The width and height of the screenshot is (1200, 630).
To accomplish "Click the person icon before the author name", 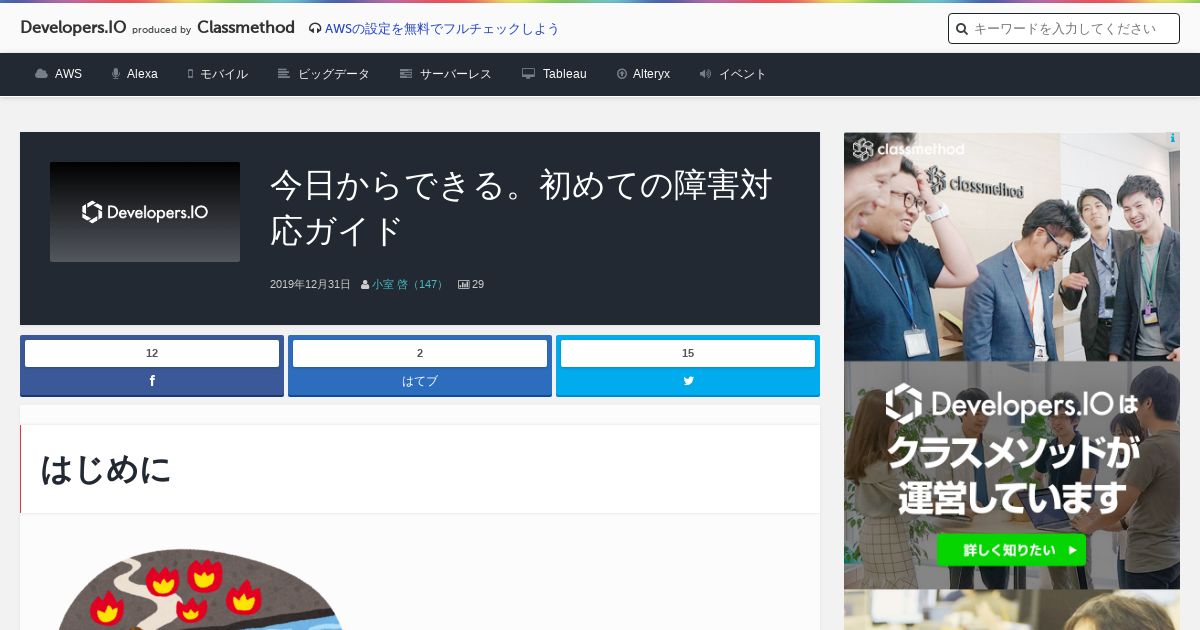I will [365, 285].
